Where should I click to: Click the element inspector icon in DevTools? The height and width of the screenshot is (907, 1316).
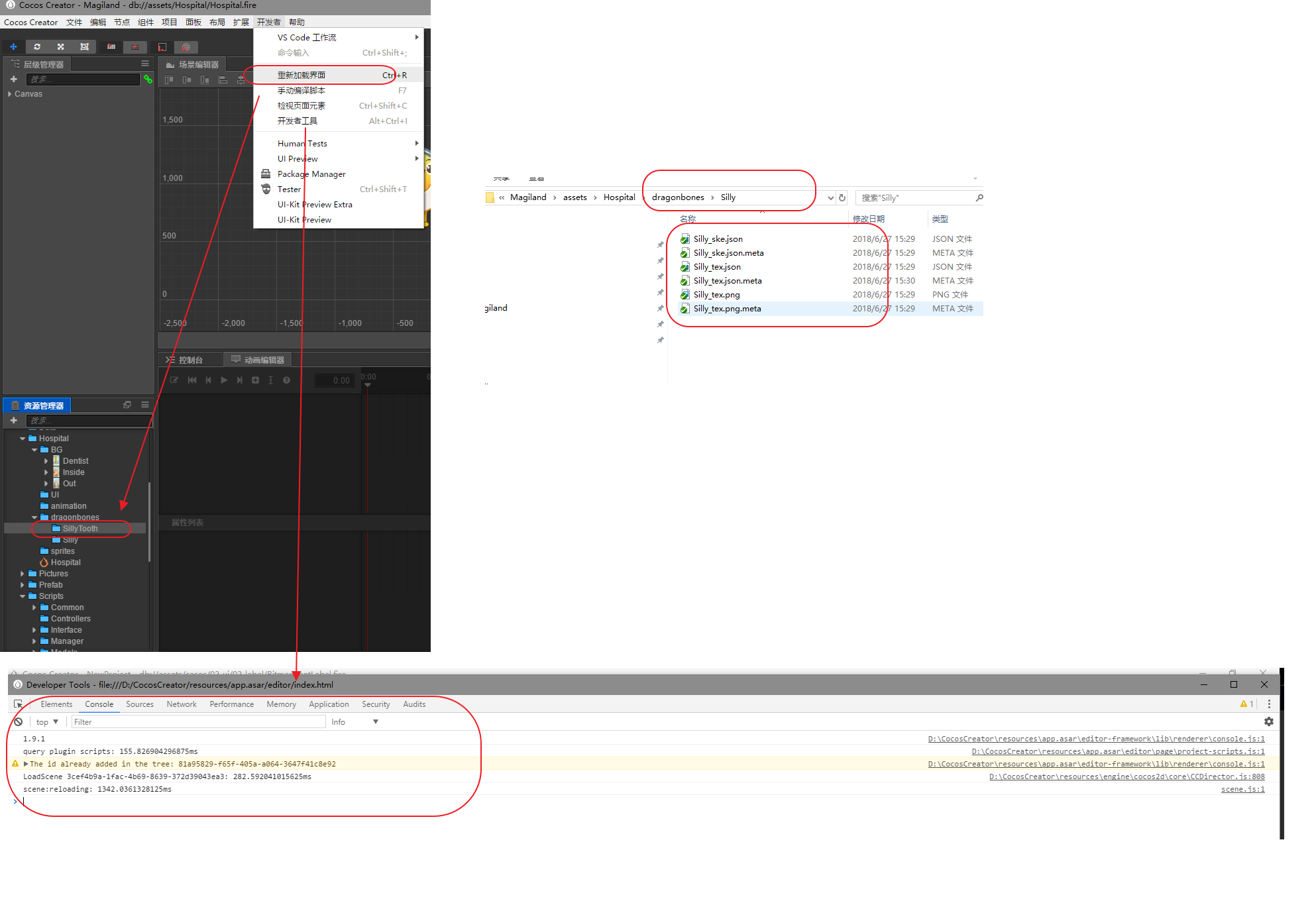click(19, 704)
